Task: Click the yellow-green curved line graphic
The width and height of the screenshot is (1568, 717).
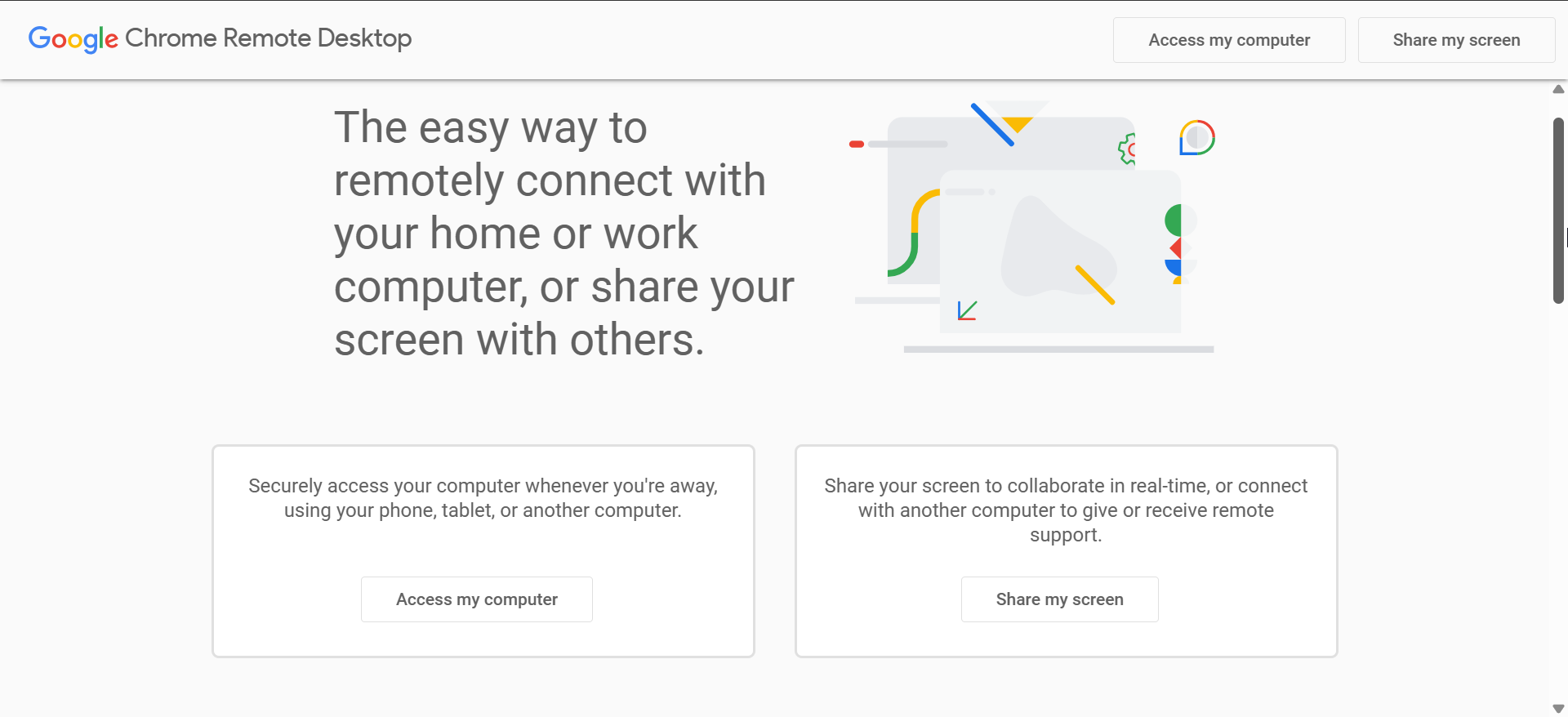Action: pos(914,233)
